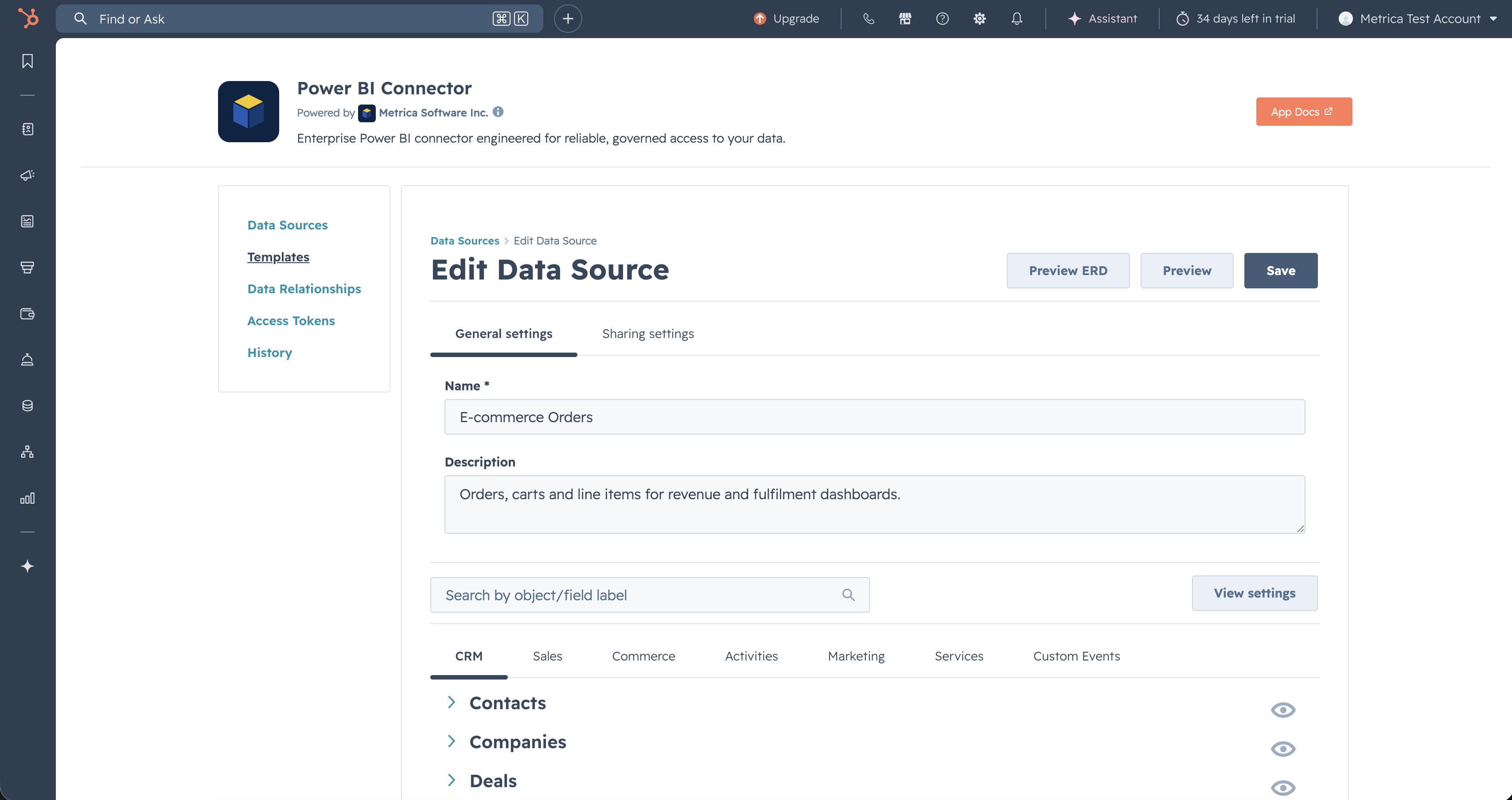Go to Data Sources in side menu
The width and height of the screenshot is (1512, 800).
288,225
